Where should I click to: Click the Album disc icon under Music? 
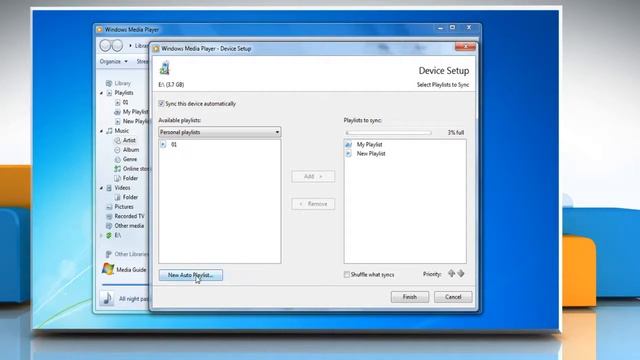(x=118, y=150)
